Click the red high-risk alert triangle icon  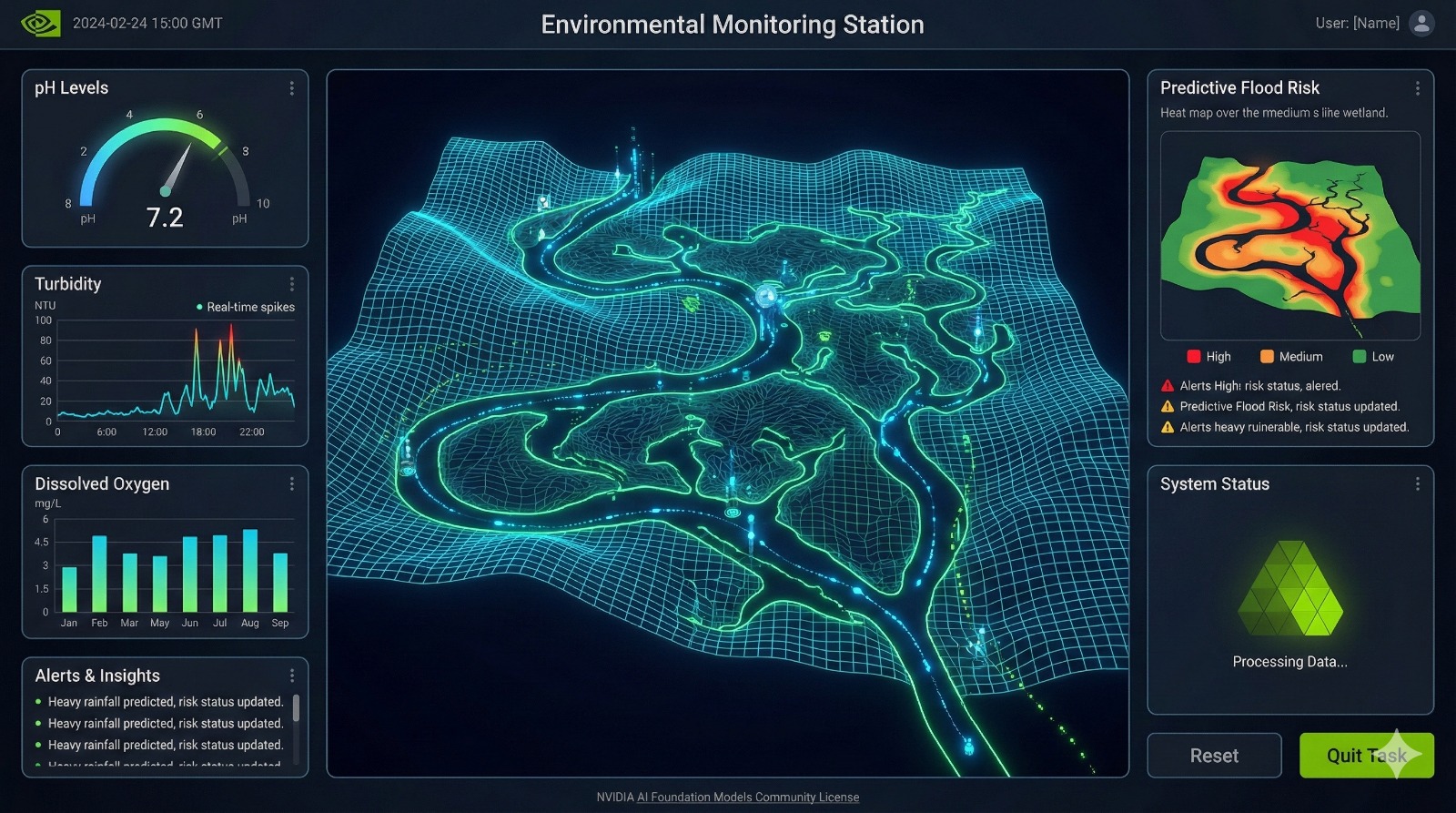1168,386
